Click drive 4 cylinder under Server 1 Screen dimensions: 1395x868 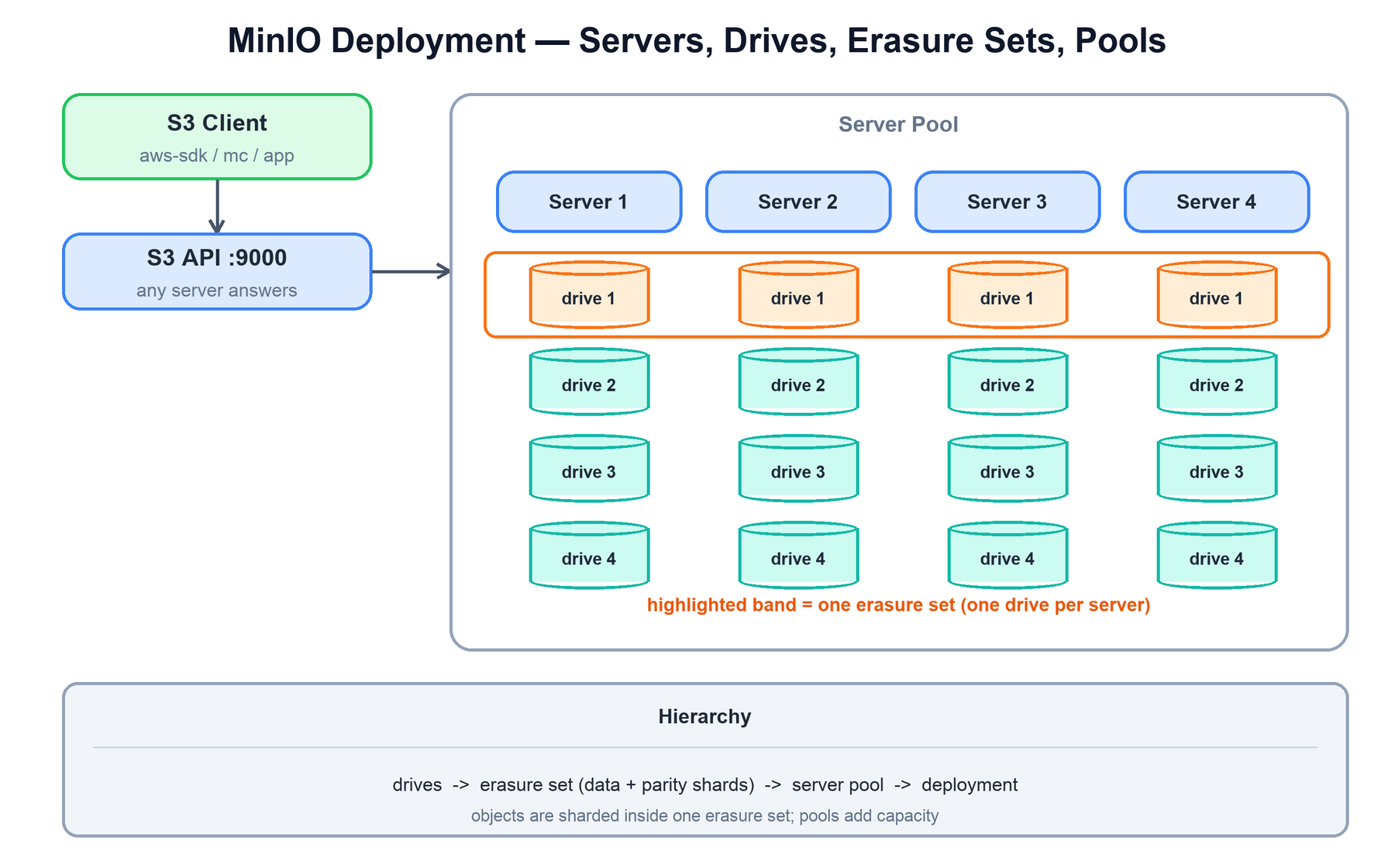click(x=589, y=556)
